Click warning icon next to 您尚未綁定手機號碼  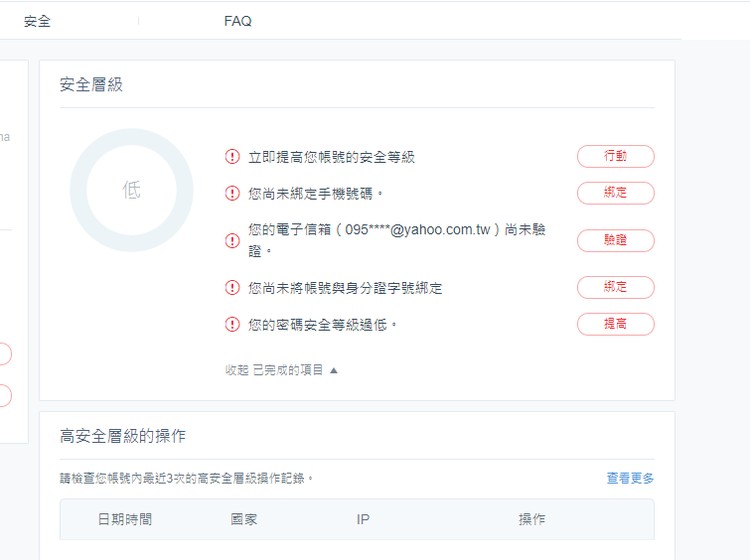coord(232,193)
